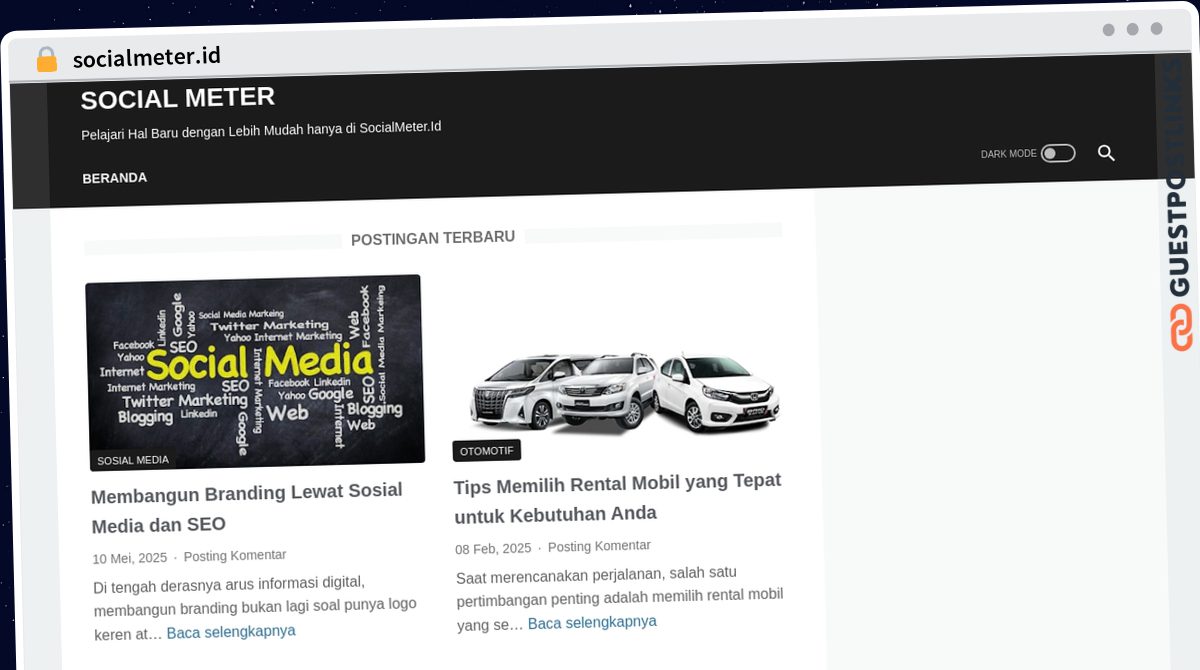1200x670 pixels.
Task: Click Baca selengkapnya for the rental mobil article
Action: tap(592, 622)
